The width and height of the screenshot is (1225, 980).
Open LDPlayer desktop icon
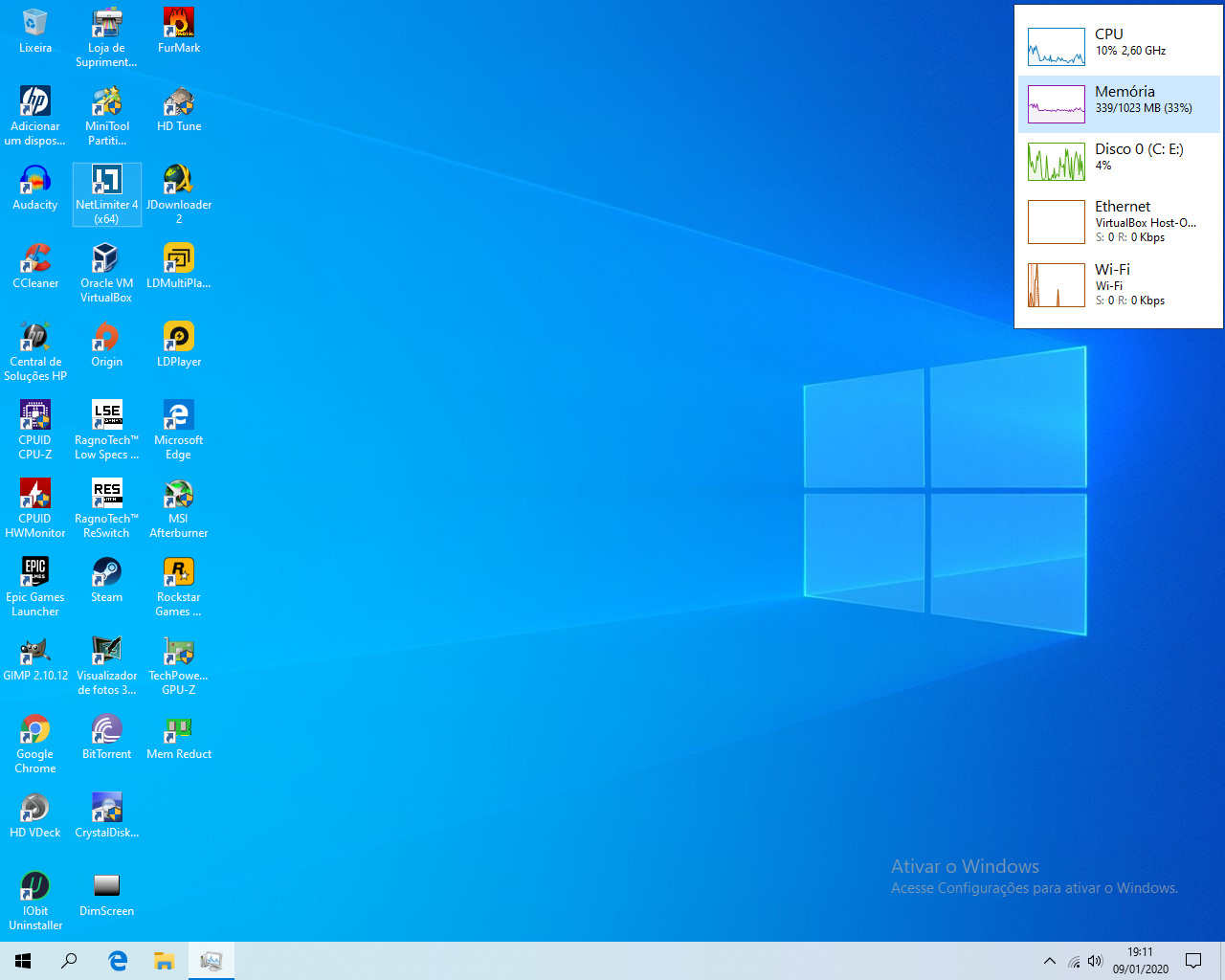point(179,345)
